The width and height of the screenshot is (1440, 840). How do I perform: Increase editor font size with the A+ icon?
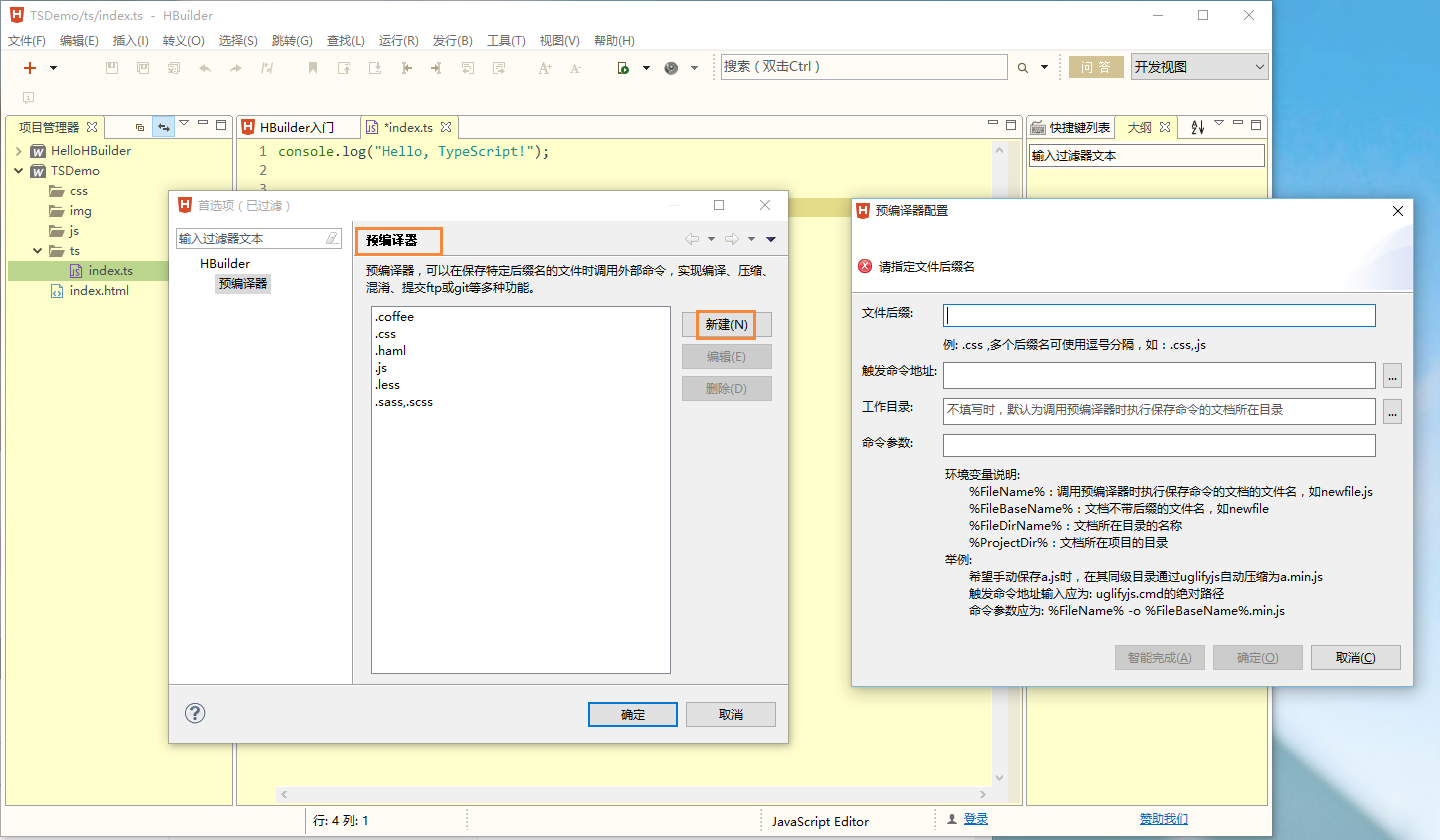[x=544, y=67]
